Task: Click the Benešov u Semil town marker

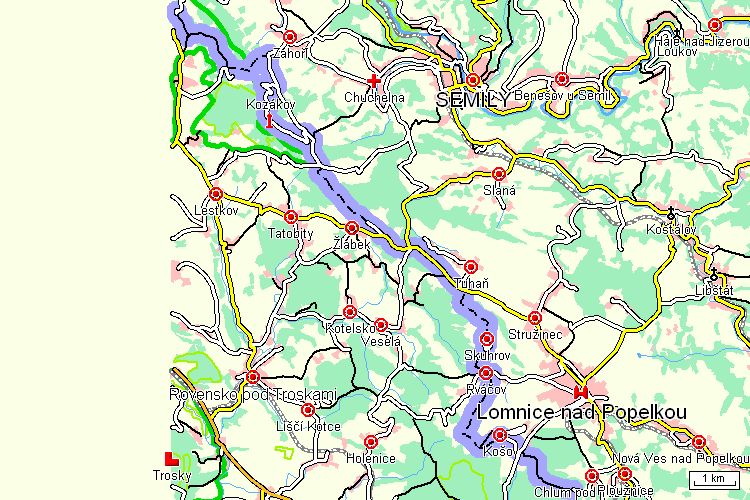Action: (x=562, y=79)
